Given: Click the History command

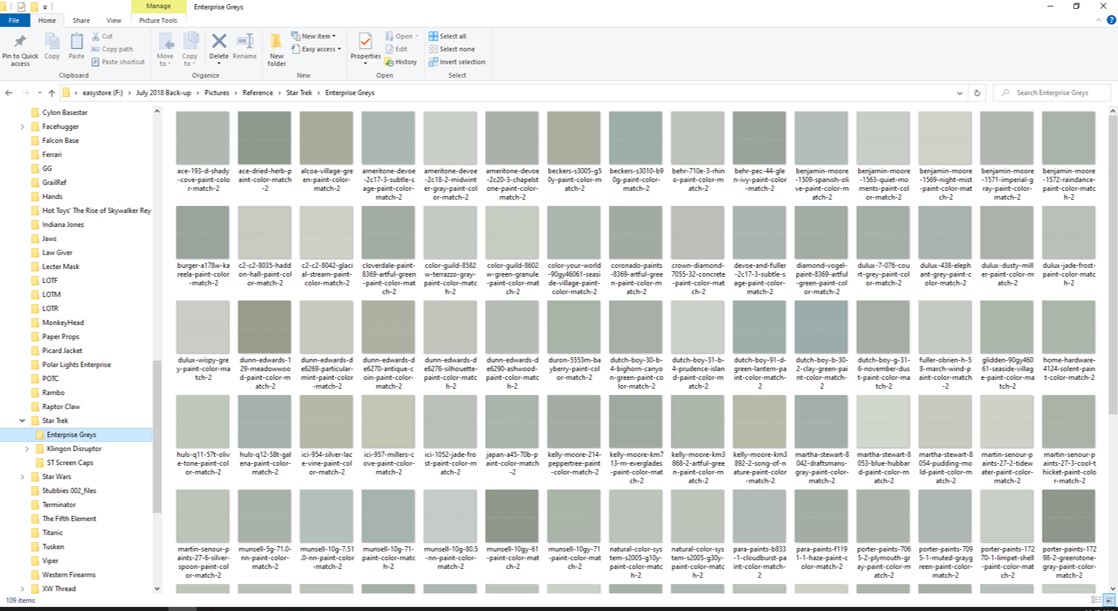Looking at the screenshot, I should [401, 62].
